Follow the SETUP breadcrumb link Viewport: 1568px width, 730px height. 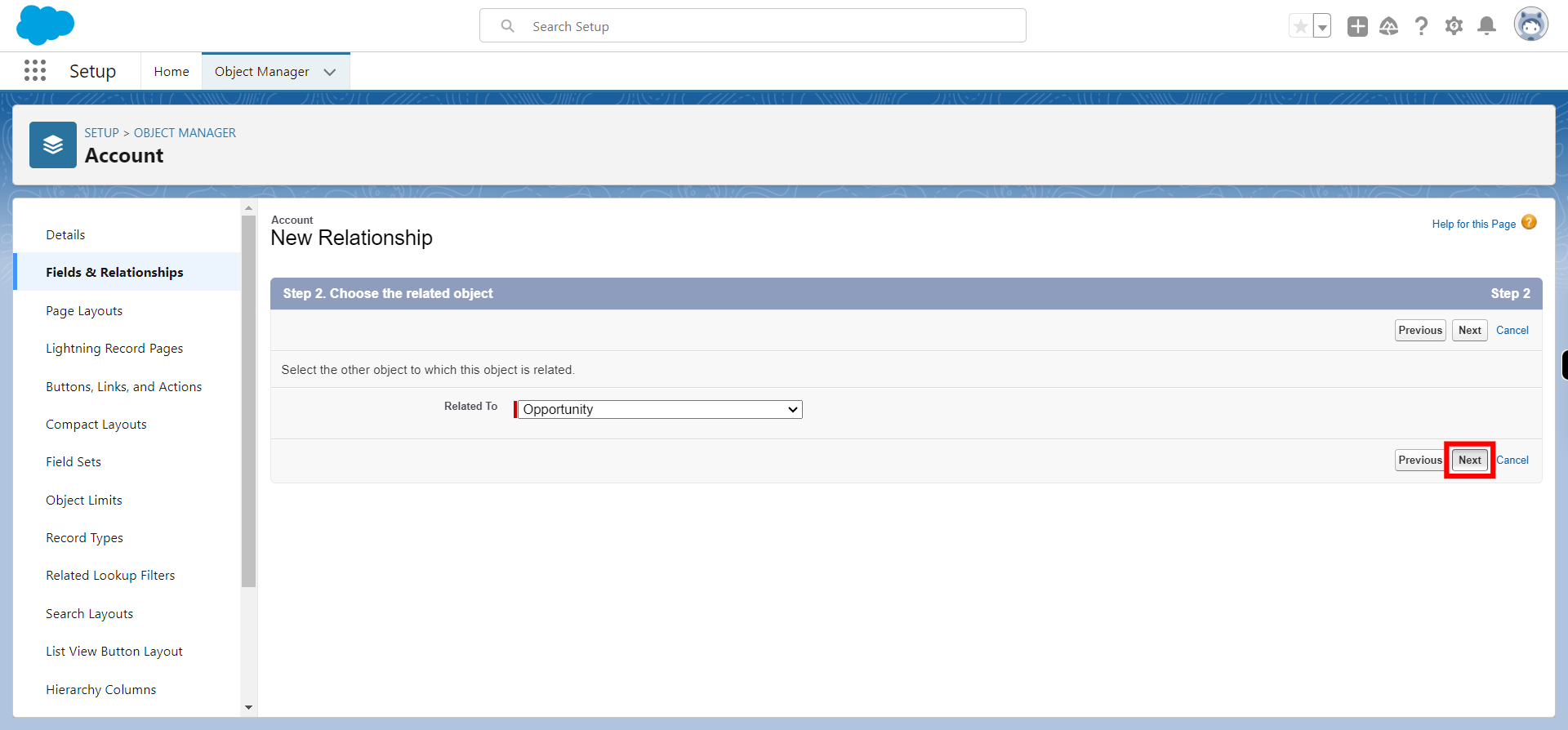coord(102,133)
